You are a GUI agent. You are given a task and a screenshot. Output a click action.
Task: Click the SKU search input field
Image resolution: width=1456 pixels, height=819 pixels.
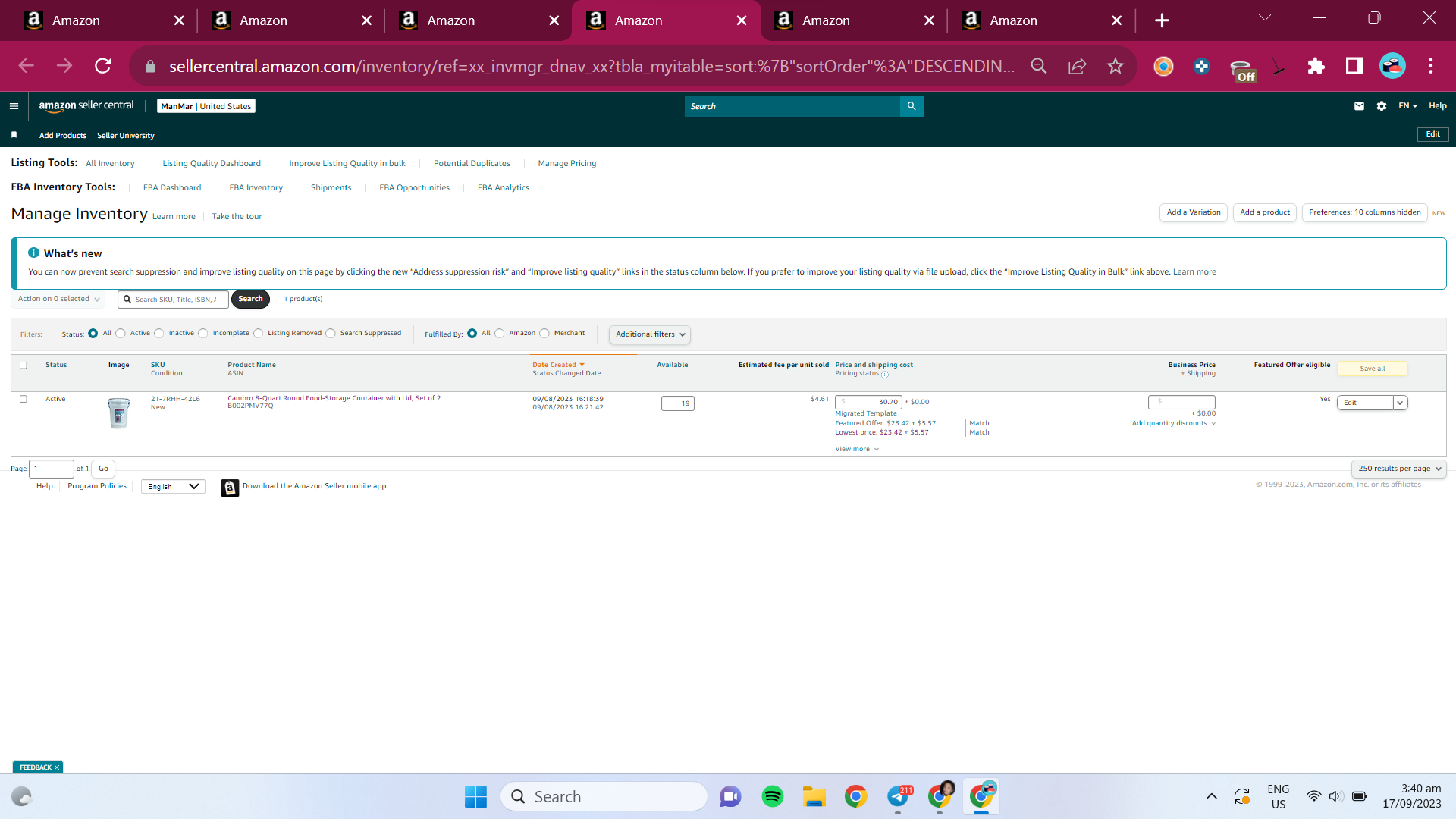173,300
